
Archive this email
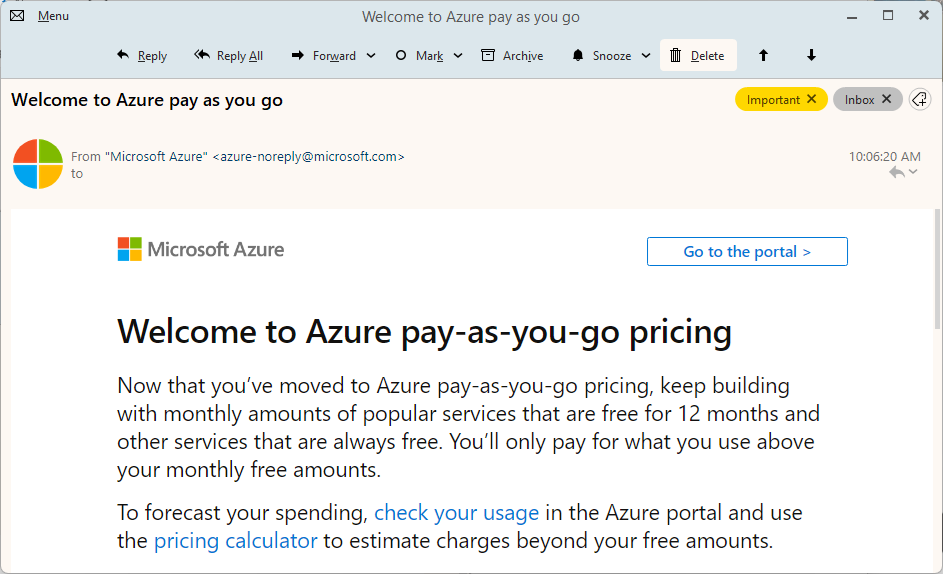coord(512,56)
